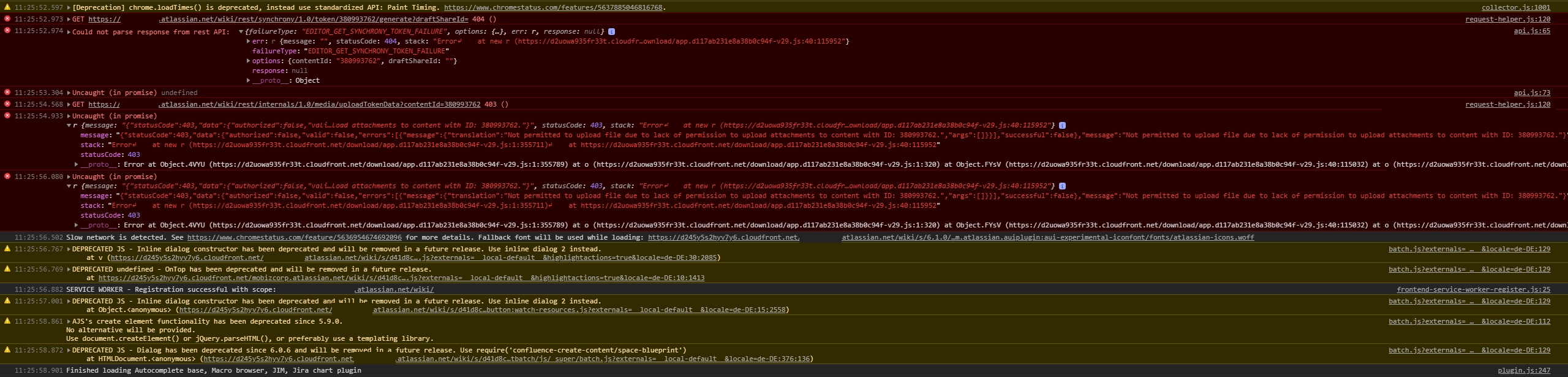Click 'Finished loading Autocomplete base, Macro browser' message

214,370
